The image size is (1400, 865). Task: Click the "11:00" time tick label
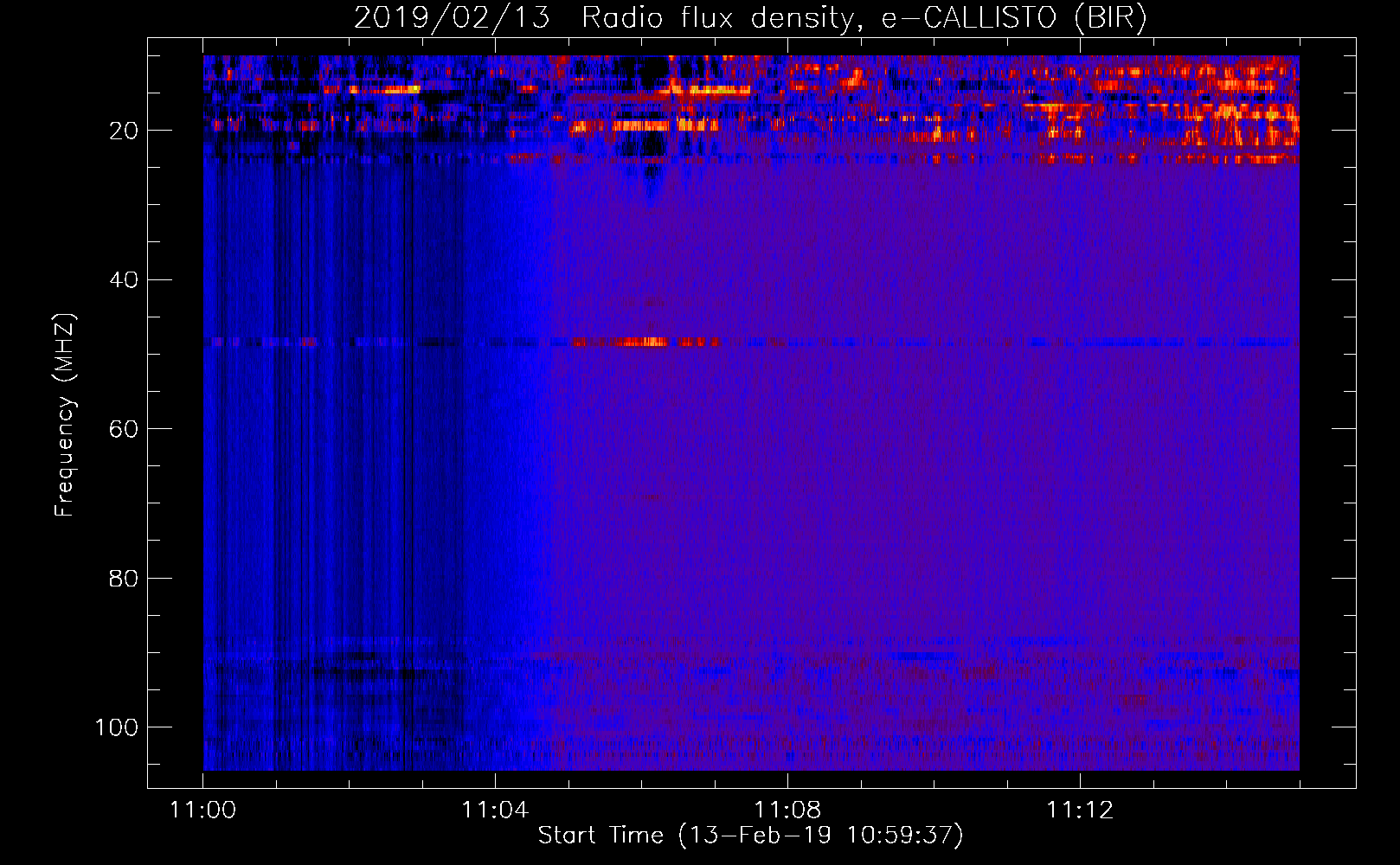pyautogui.click(x=203, y=811)
